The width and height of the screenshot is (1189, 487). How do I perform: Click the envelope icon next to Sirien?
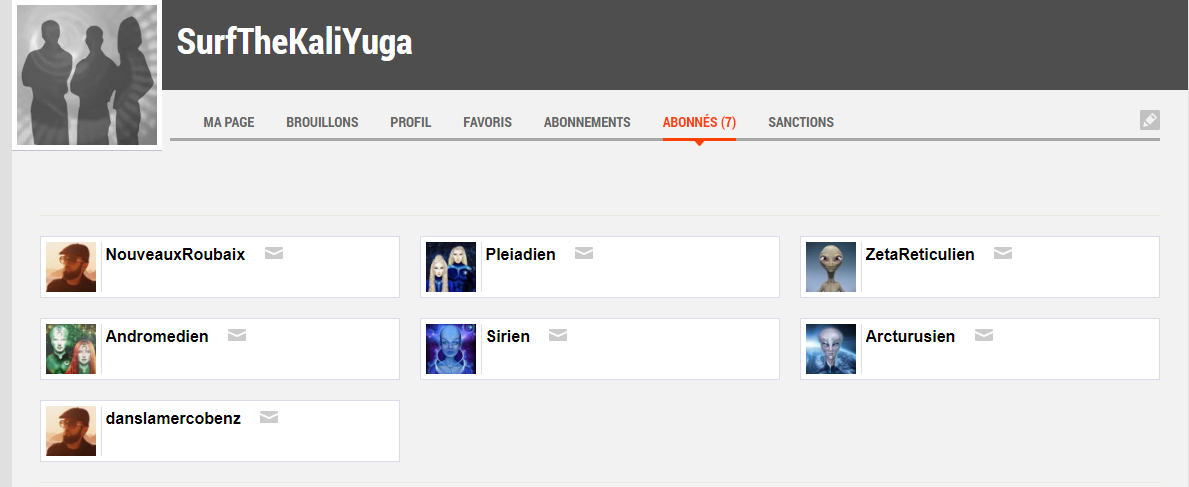point(558,336)
